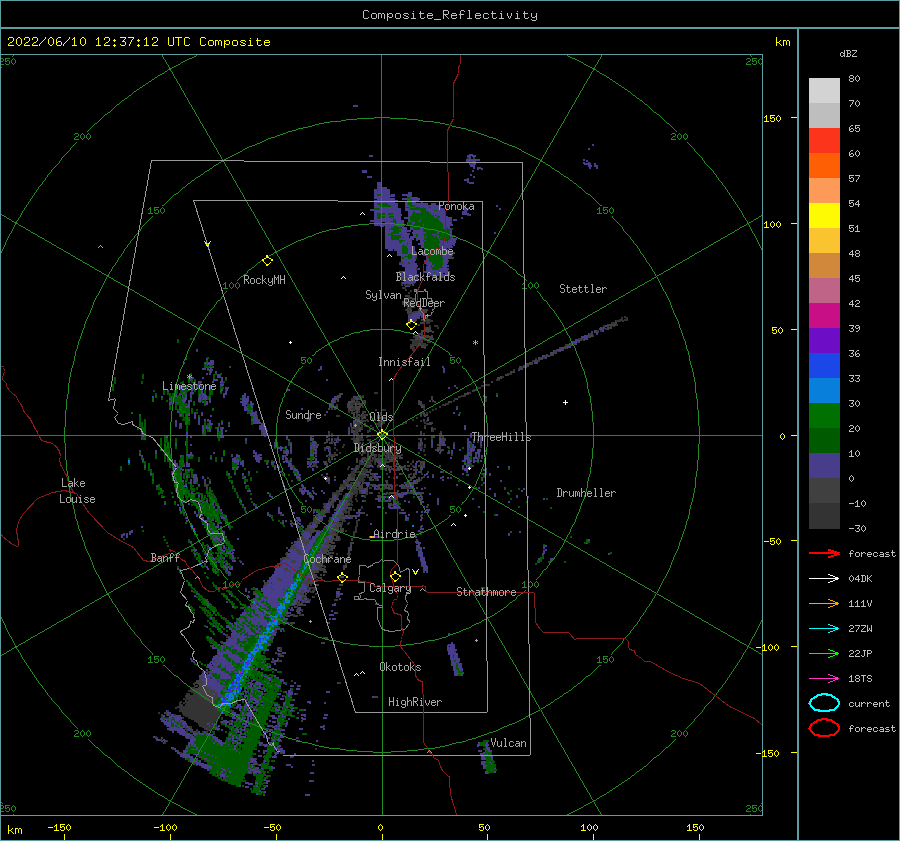Click the dBZ legend heading
900x841 pixels.
point(848,53)
